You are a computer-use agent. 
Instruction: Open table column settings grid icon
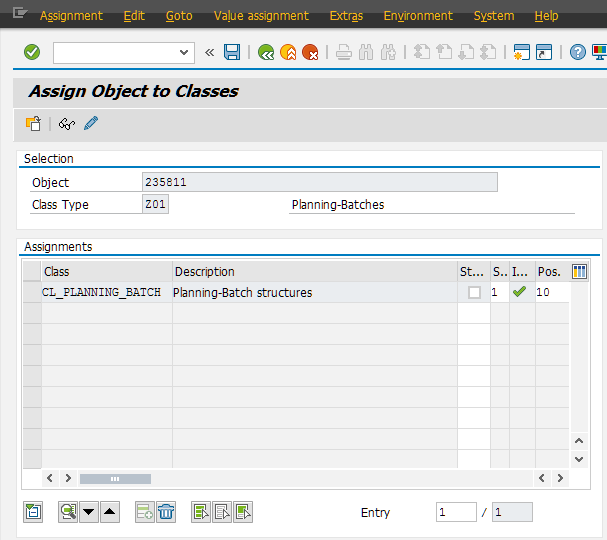579,271
